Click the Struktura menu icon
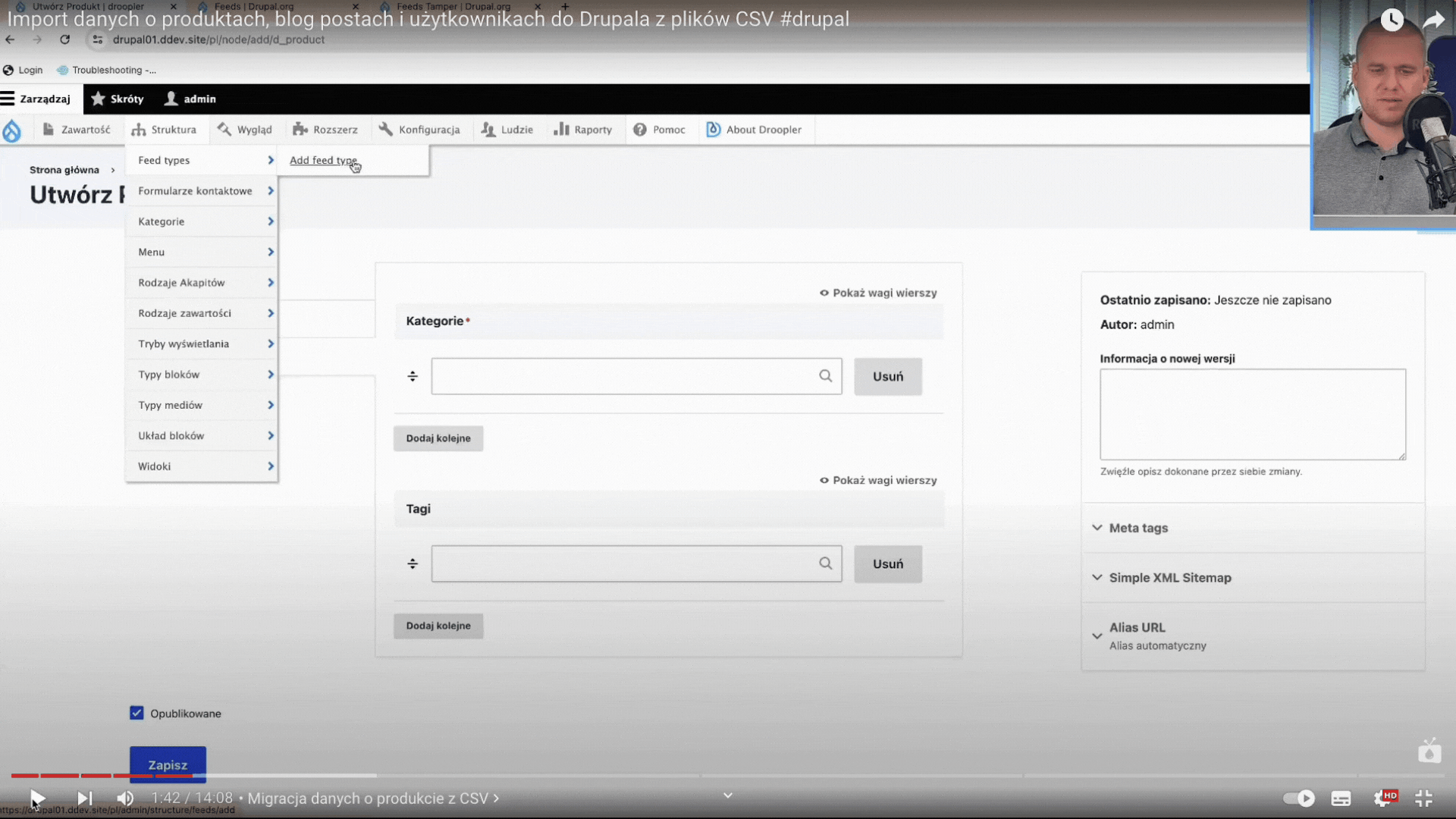1456x819 pixels. pyautogui.click(x=138, y=129)
